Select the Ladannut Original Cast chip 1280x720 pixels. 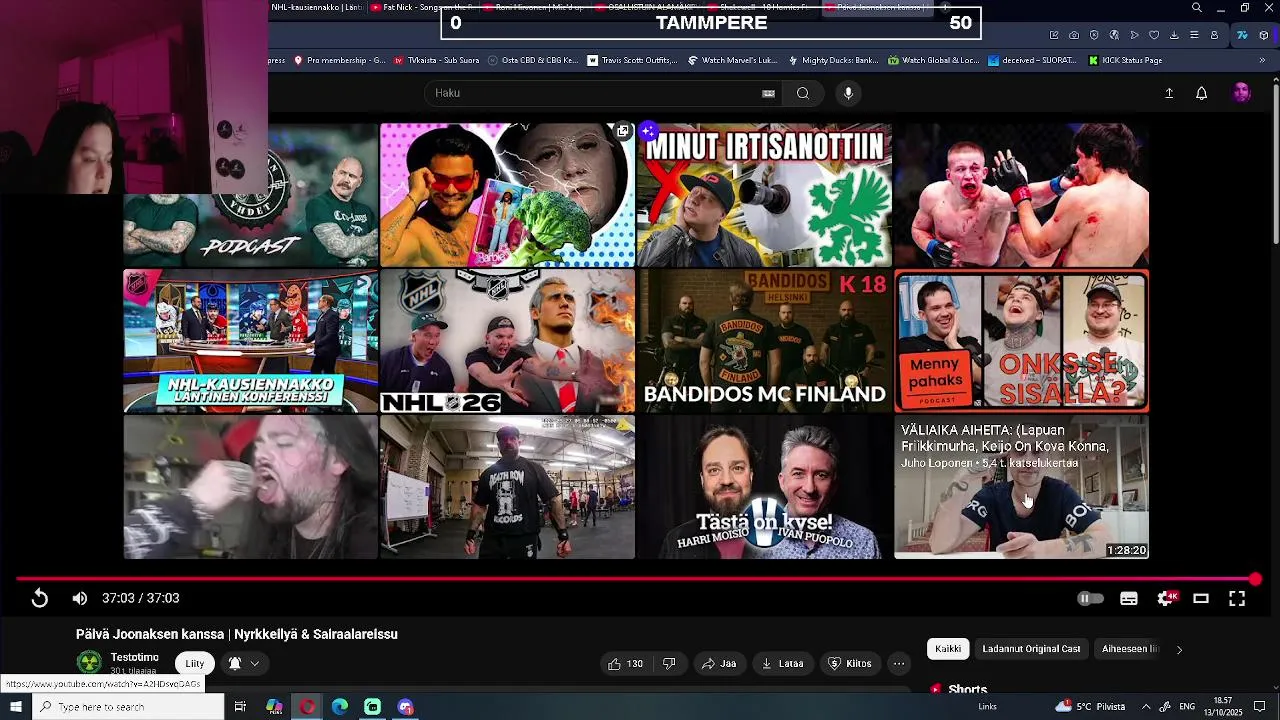point(1031,649)
